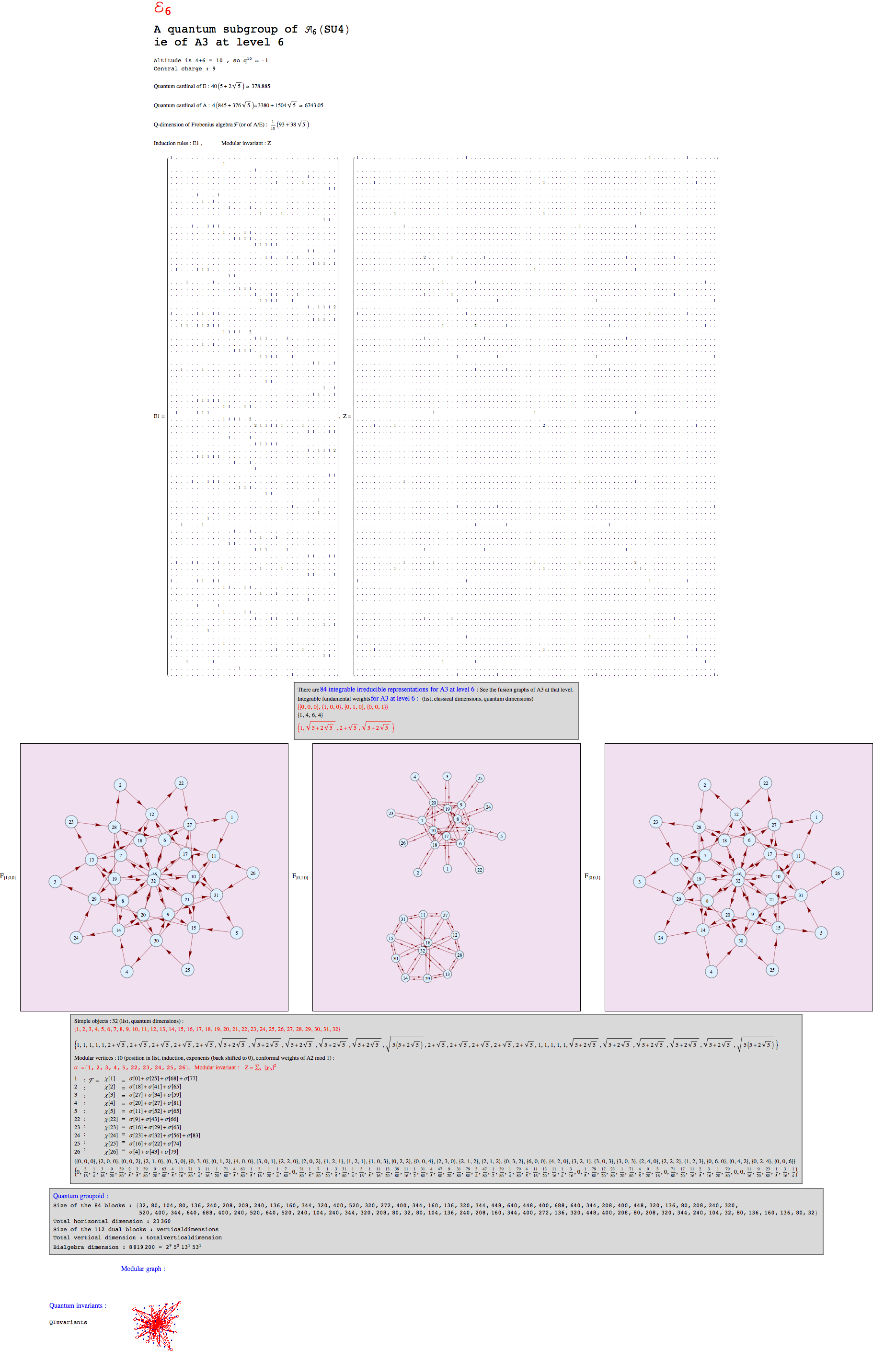Viewport: 873px width, 1372px height.
Task: Click the 'Induction rules : E1' label
Action: [x=178, y=144]
